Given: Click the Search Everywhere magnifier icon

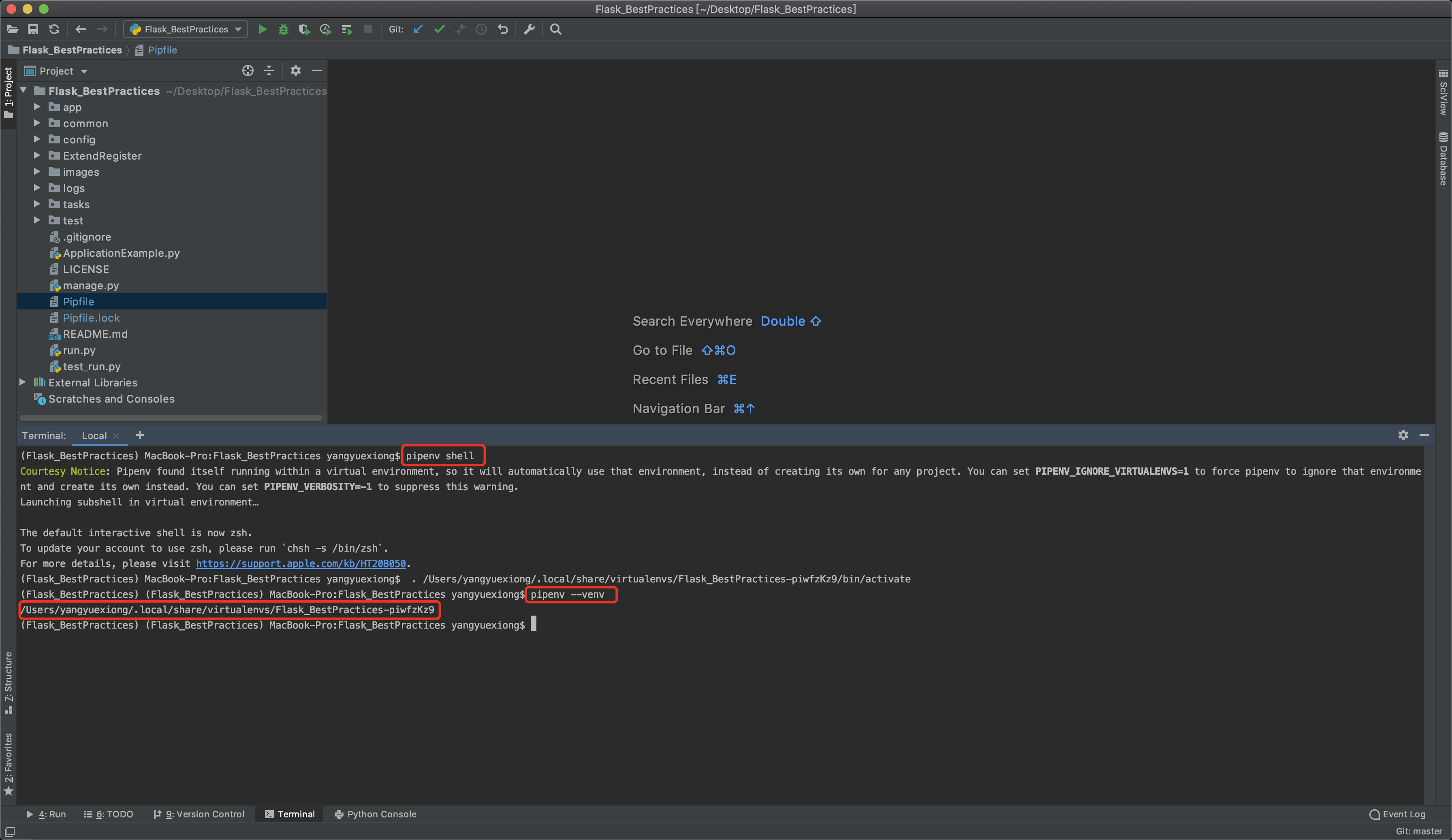Looking at the screenshot, I should [555, 30].
